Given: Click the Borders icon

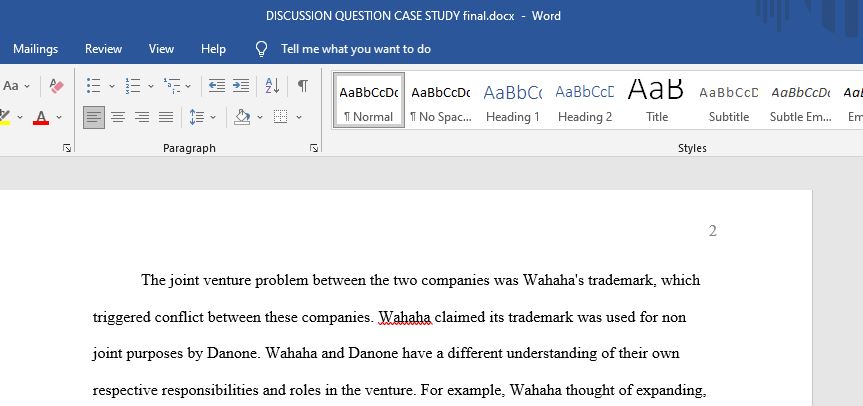Looking at the screenshot, I should 281,117.
